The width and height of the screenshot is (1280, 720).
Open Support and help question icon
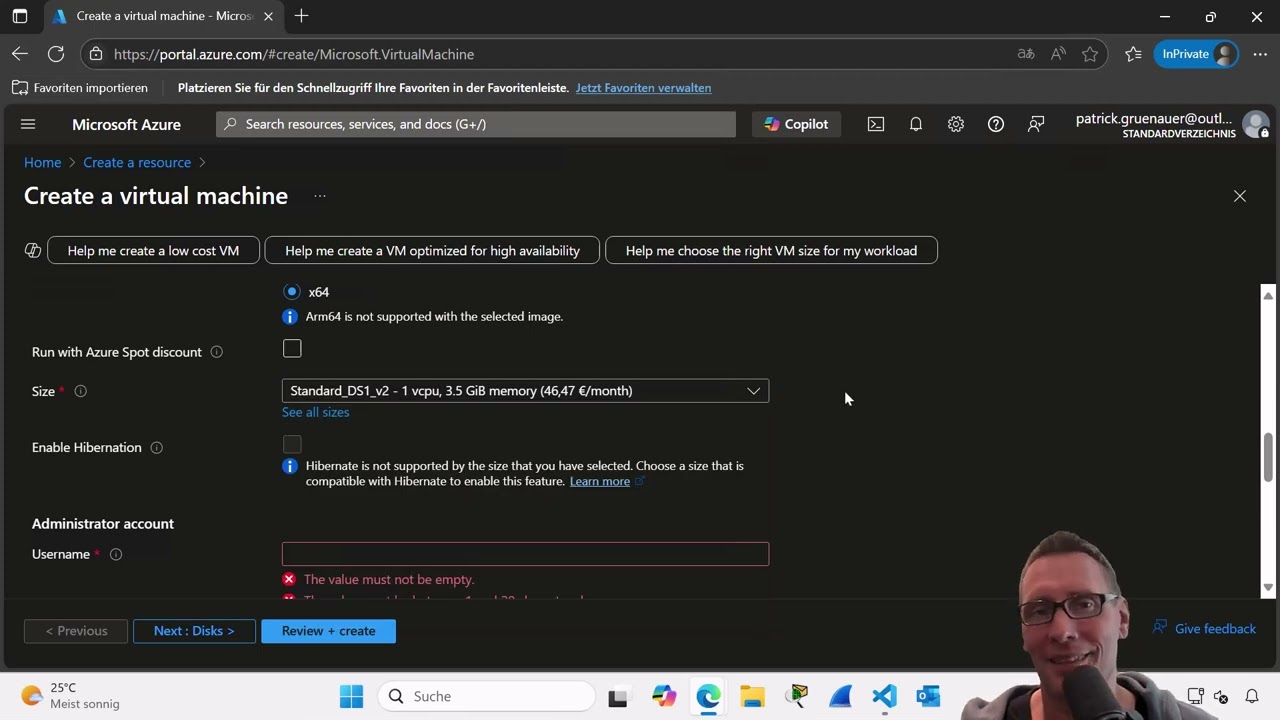pos(996,124)
